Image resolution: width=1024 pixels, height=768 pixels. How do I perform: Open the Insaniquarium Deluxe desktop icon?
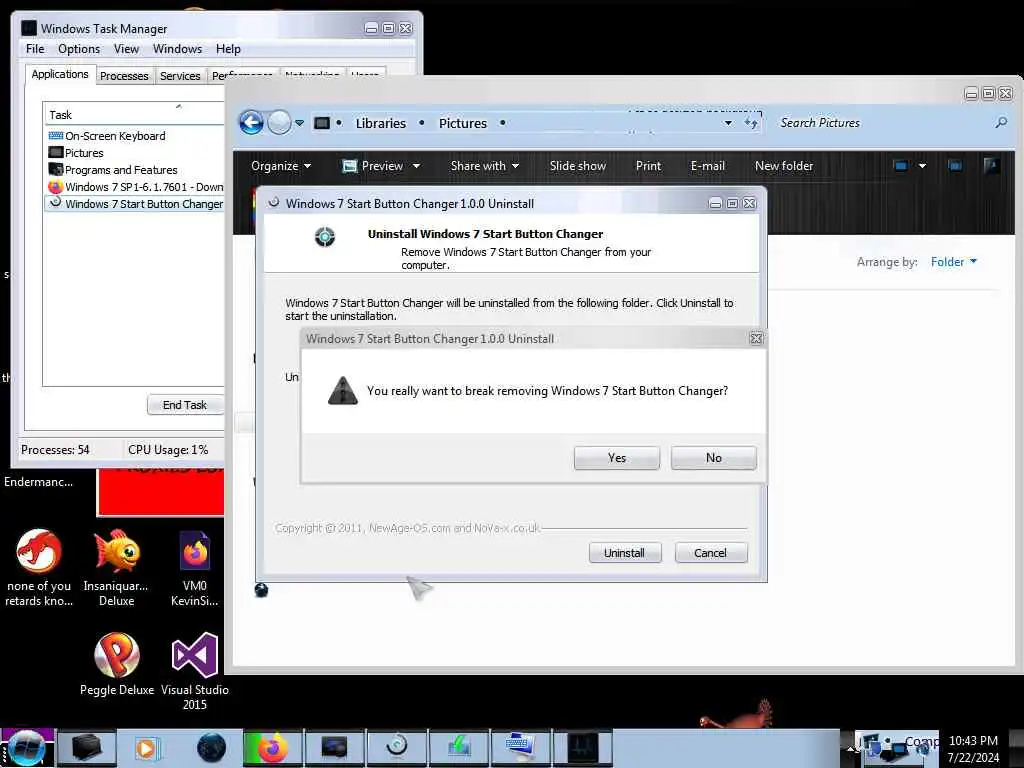click(116, 567)
